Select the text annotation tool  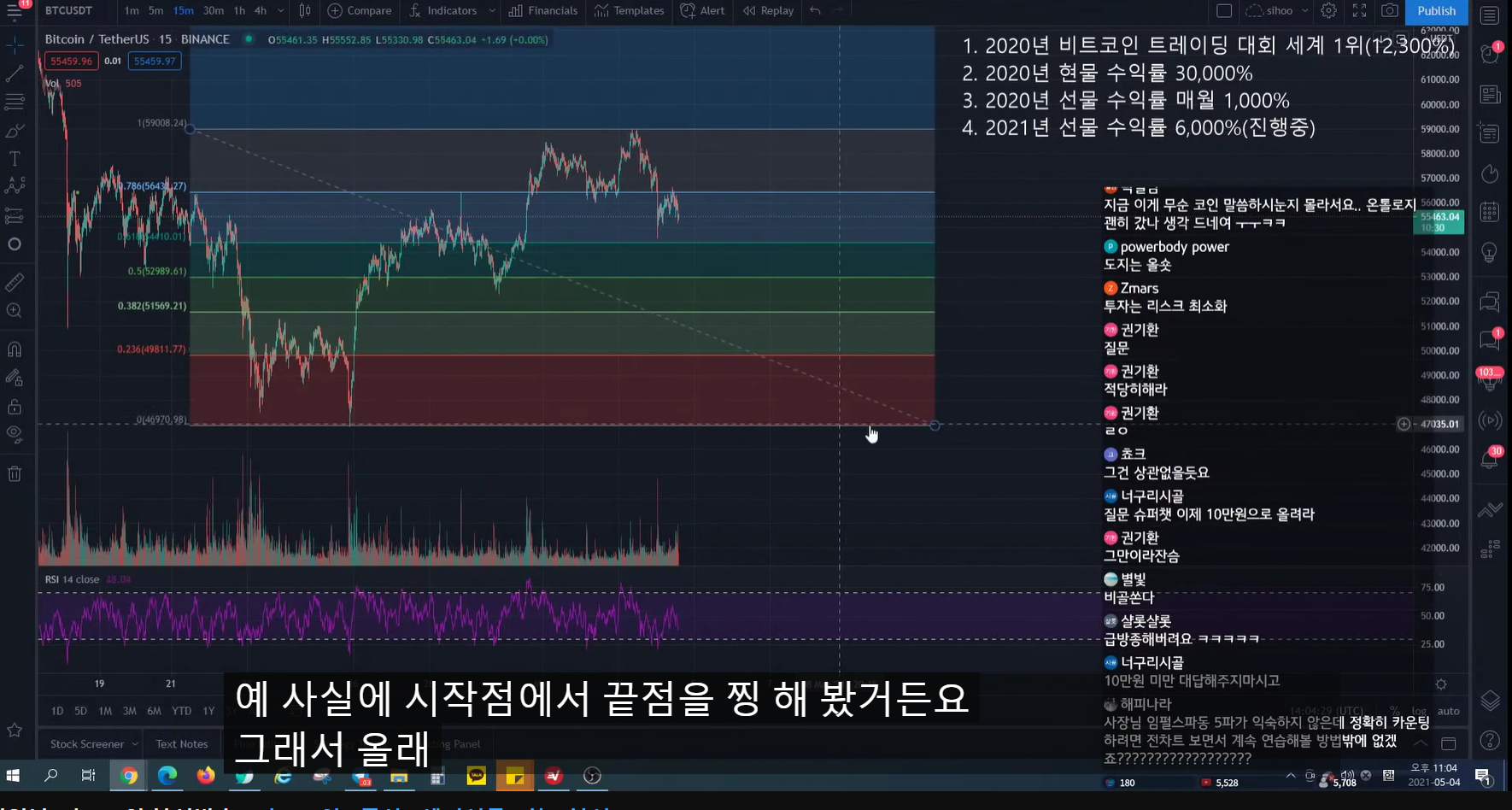click(x=15, y=159)
